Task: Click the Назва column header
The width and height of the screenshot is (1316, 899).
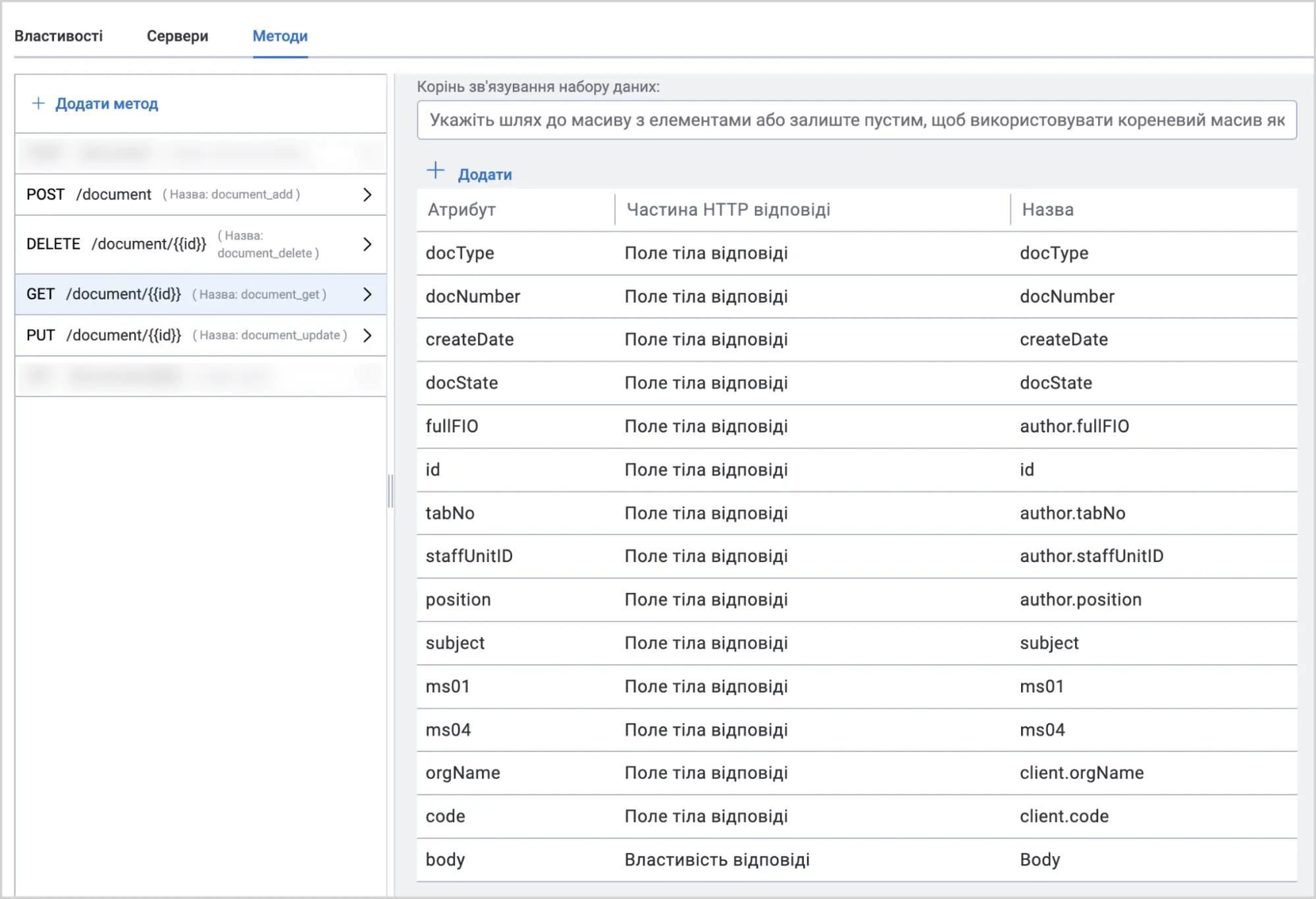Action: point(1047,210)
